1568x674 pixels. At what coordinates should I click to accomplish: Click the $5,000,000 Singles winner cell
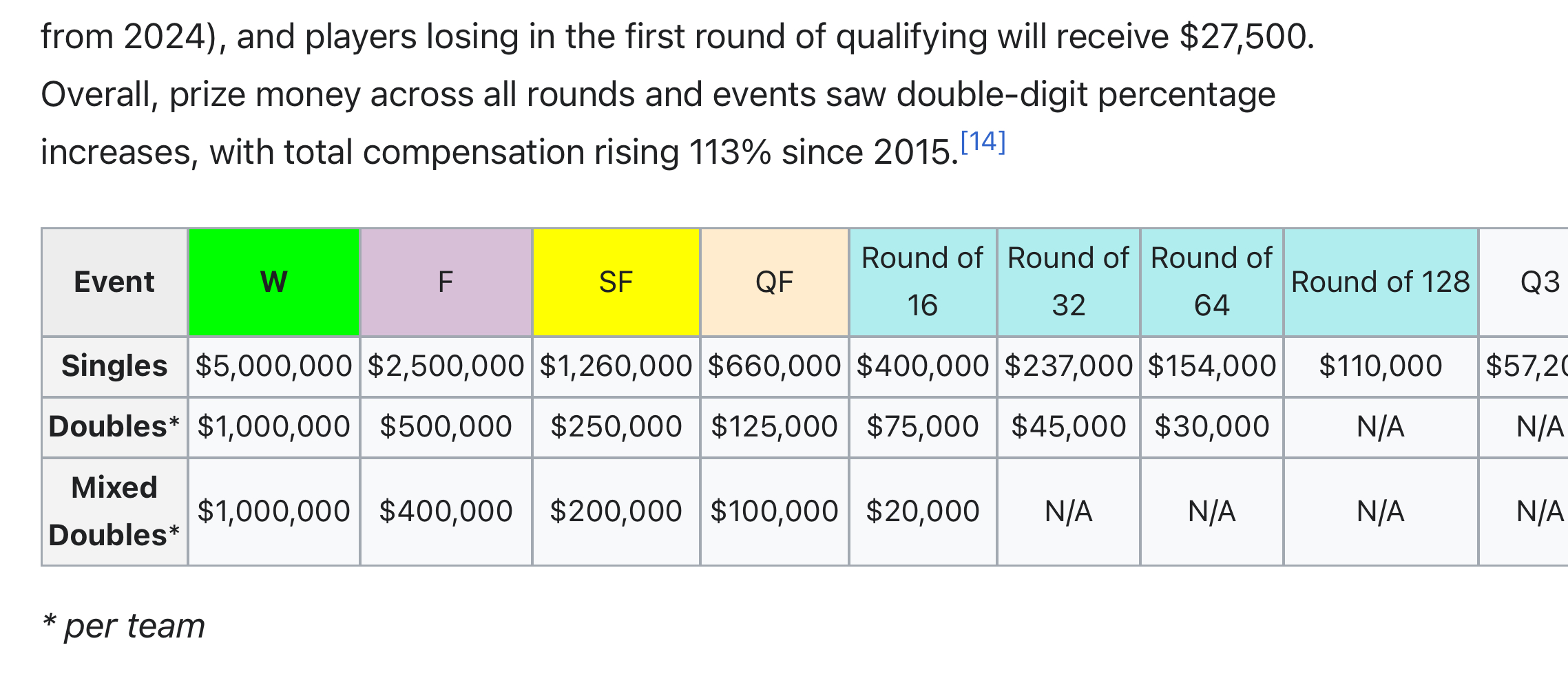click(274, 366)
